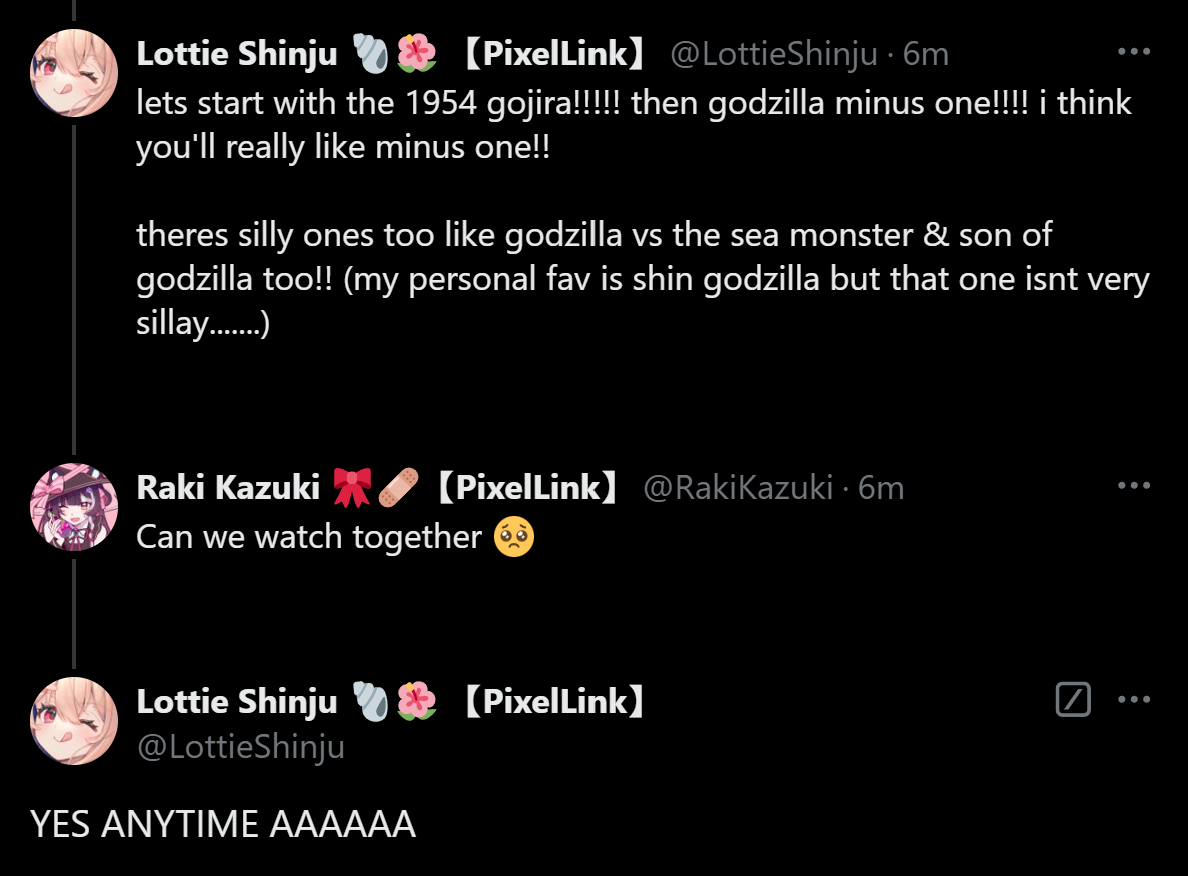Image resolution: width=1188 pixels, height=876 pixels.
Task: Click the @RakiKazuki handle
Action: coord(738,487)
